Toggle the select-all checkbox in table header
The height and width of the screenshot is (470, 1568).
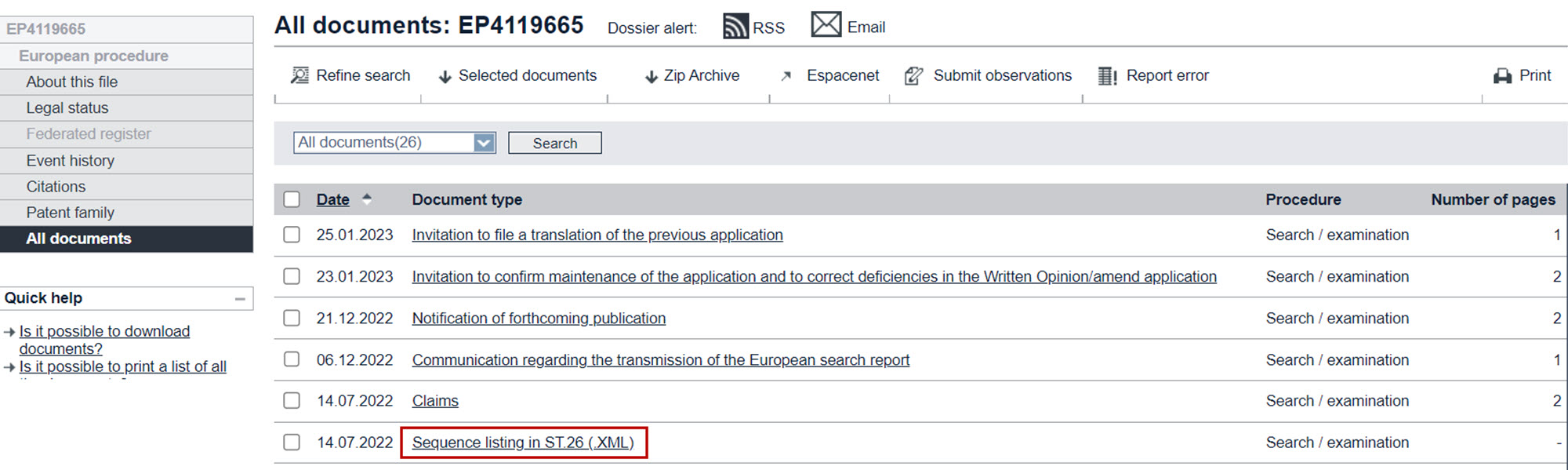(x=292, y=199)
